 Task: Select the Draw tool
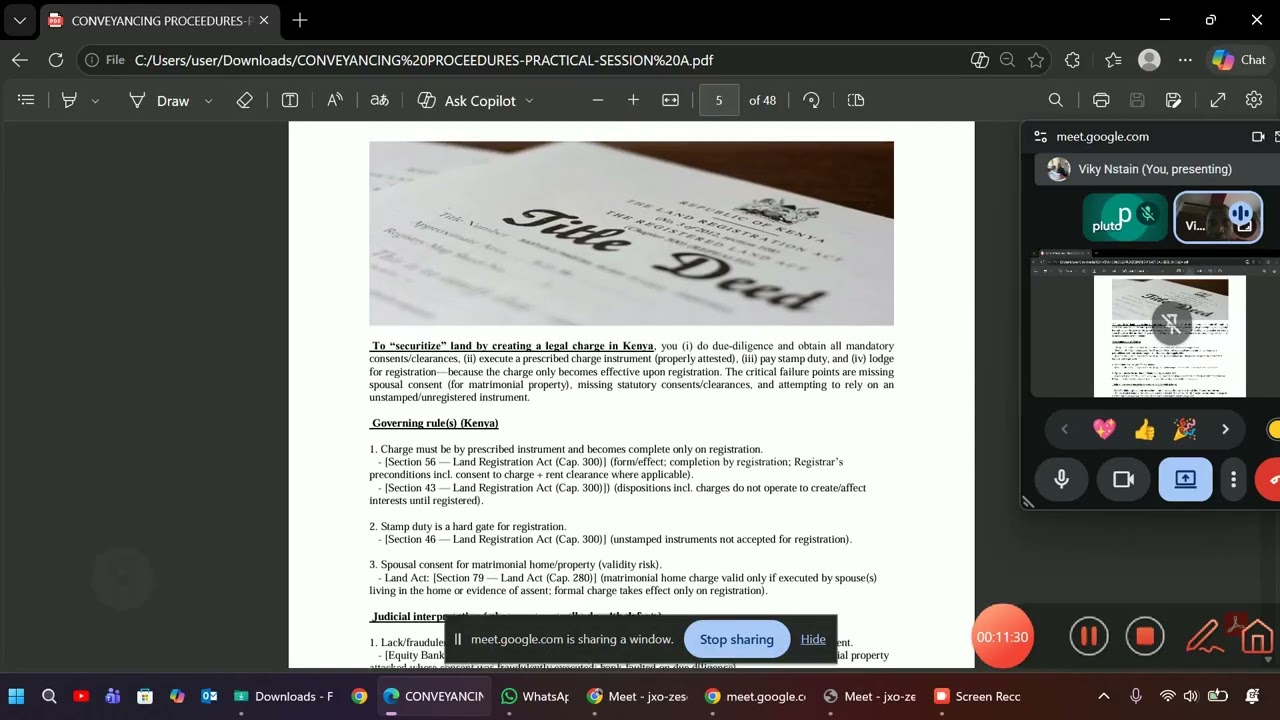(159, 100)
